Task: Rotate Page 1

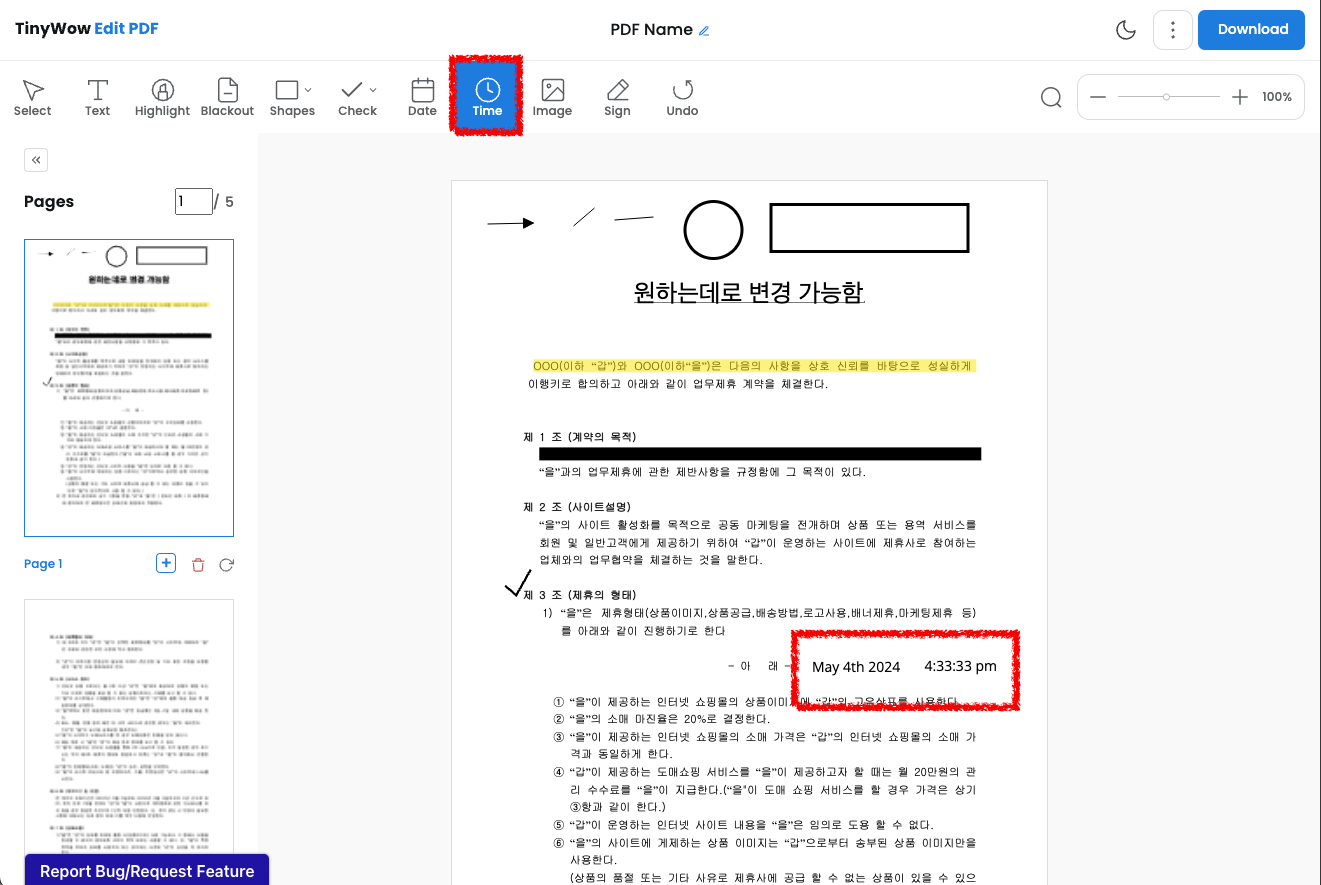Action: pyautogui.click(x=226, y=564)
